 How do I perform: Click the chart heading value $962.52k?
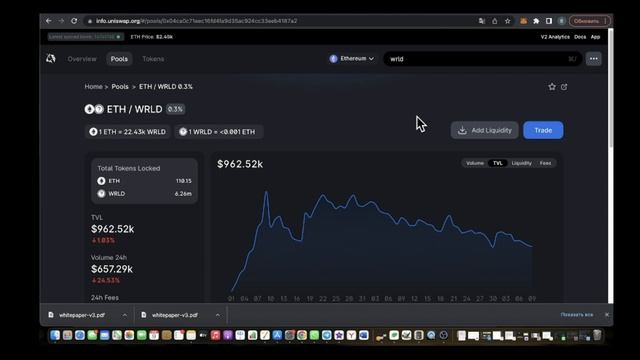(x=240, y=164)
